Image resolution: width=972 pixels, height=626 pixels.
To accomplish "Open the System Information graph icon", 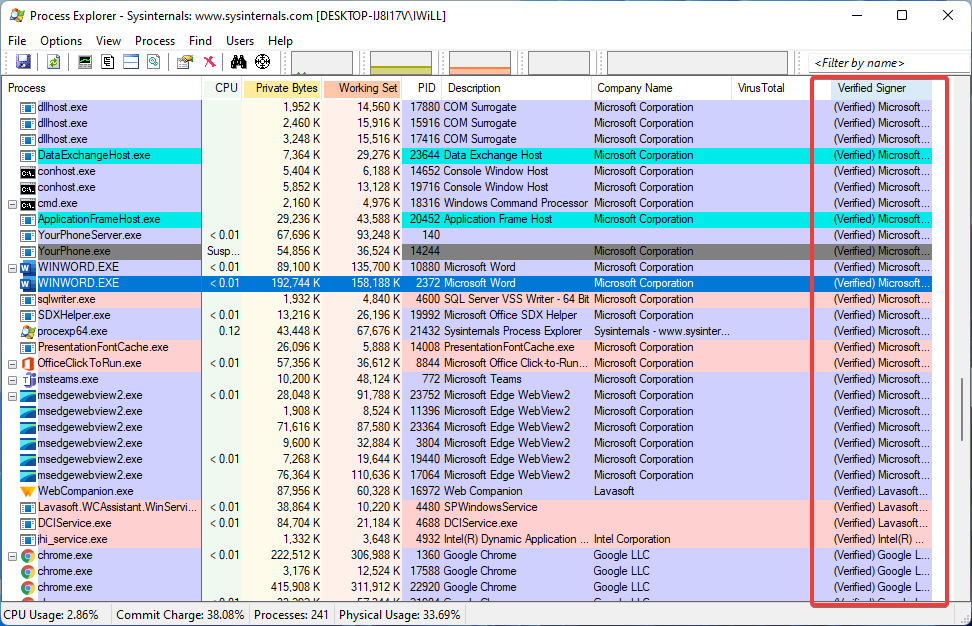I will click(x=85, y=62).
